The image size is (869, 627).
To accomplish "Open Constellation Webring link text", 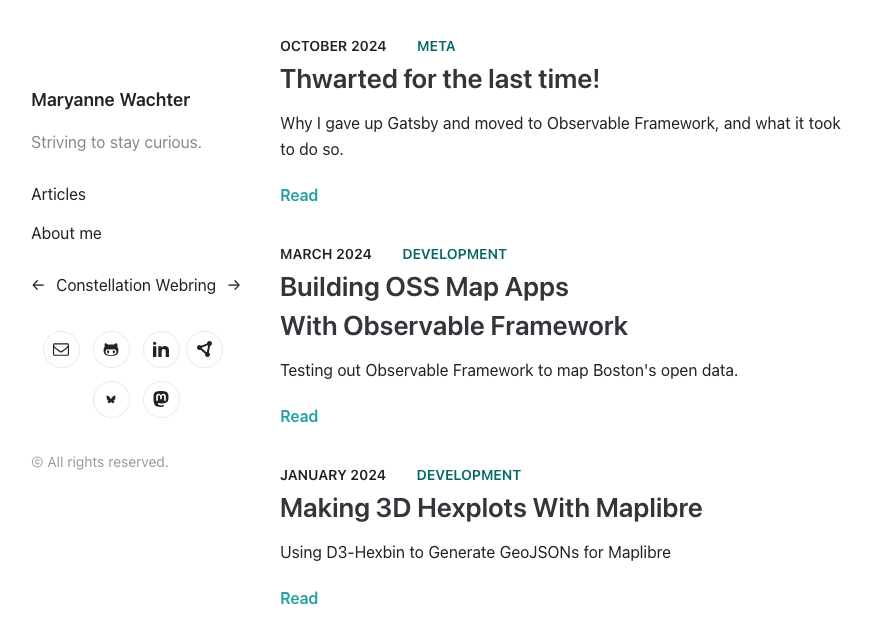I will point(136,285).
